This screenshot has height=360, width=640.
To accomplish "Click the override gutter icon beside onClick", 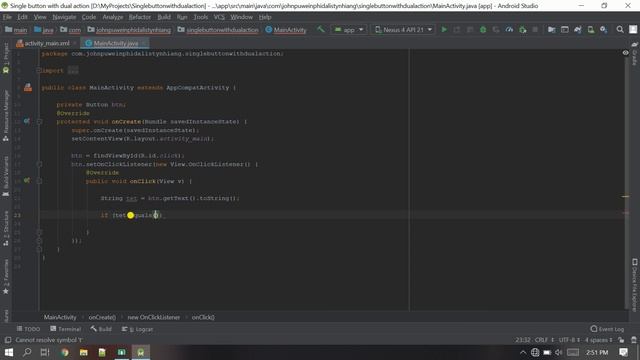I will 27,180.
